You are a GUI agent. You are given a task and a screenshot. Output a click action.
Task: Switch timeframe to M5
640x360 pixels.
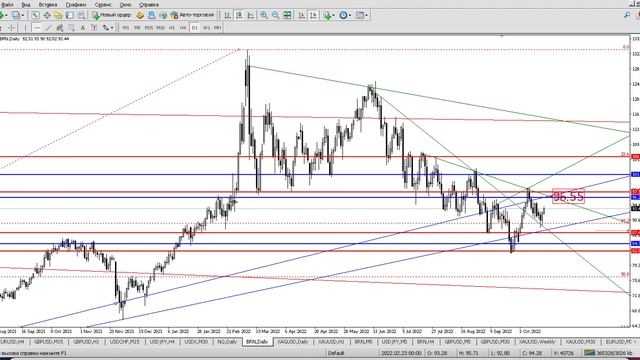click(x=137, y=28)
